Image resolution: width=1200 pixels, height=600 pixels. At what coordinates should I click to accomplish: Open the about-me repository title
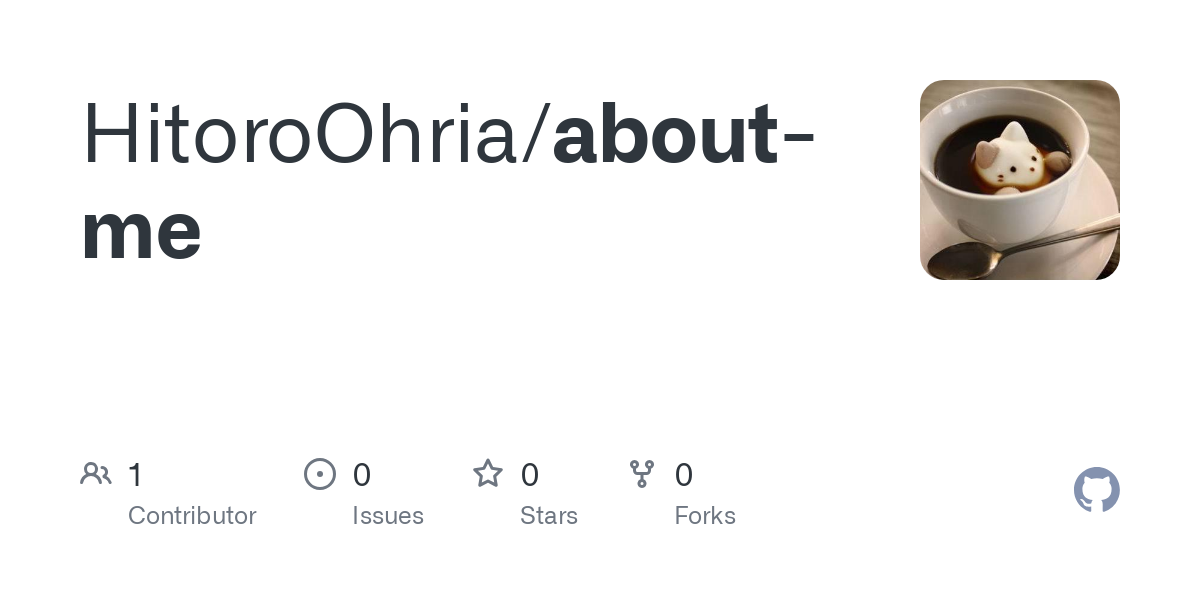448,182
